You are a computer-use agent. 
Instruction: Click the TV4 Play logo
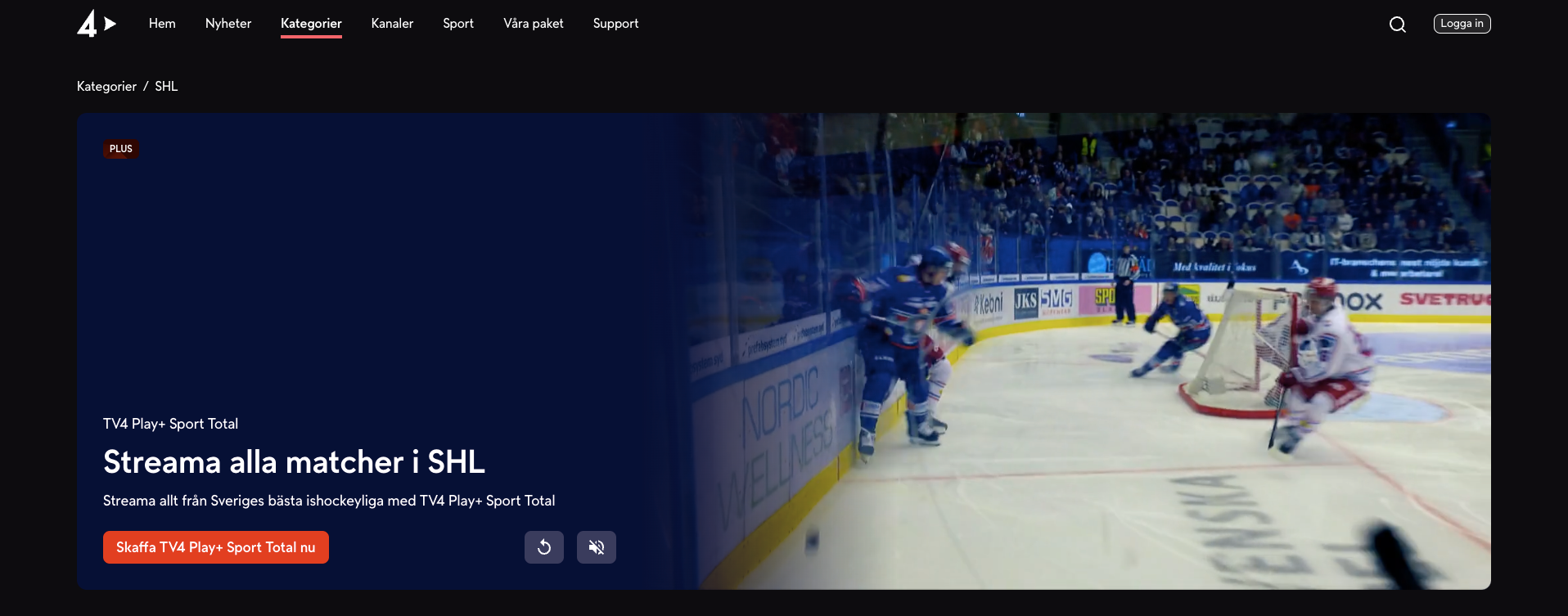97,24
